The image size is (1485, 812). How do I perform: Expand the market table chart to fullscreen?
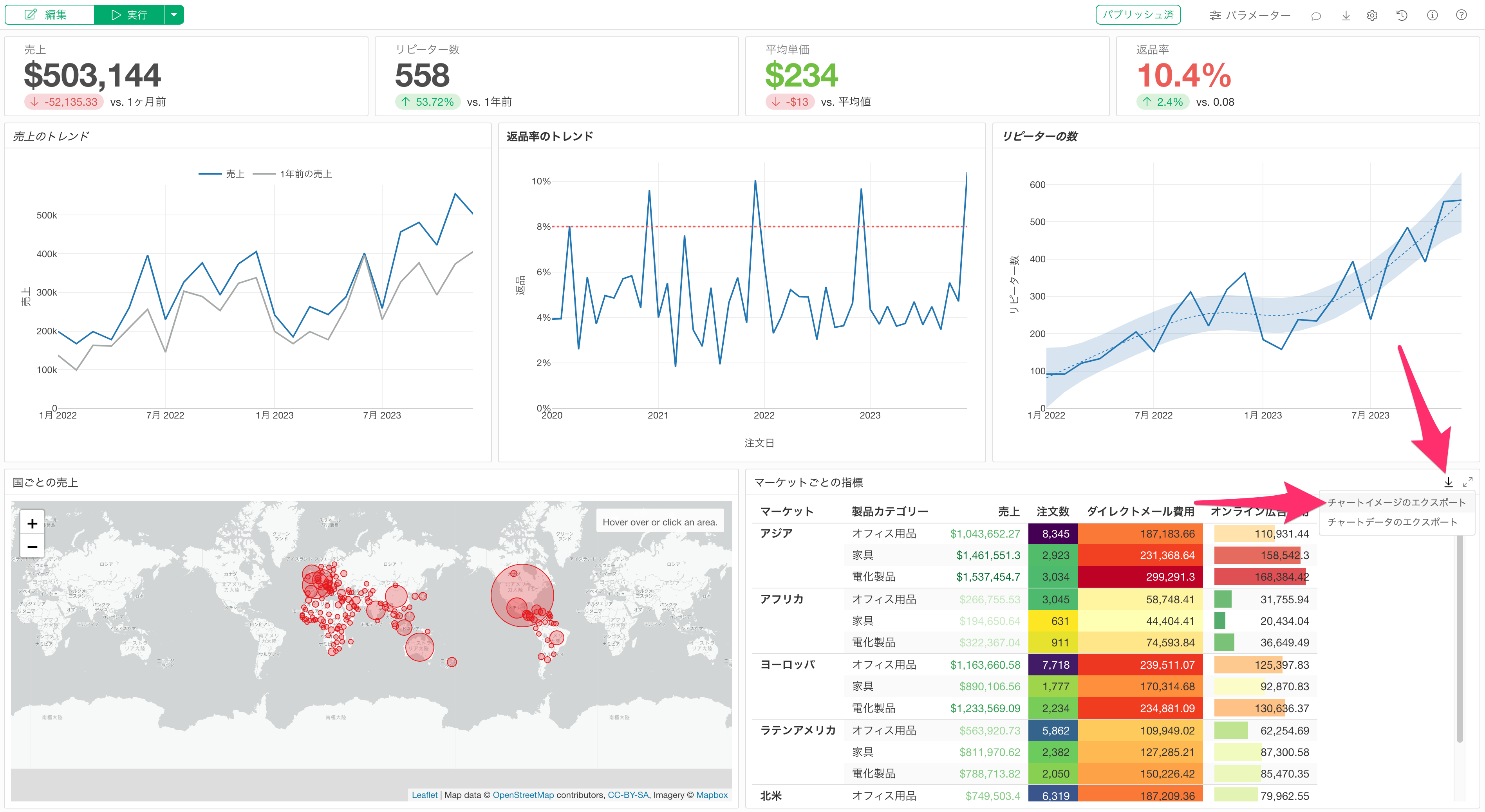click(1468, 482)
